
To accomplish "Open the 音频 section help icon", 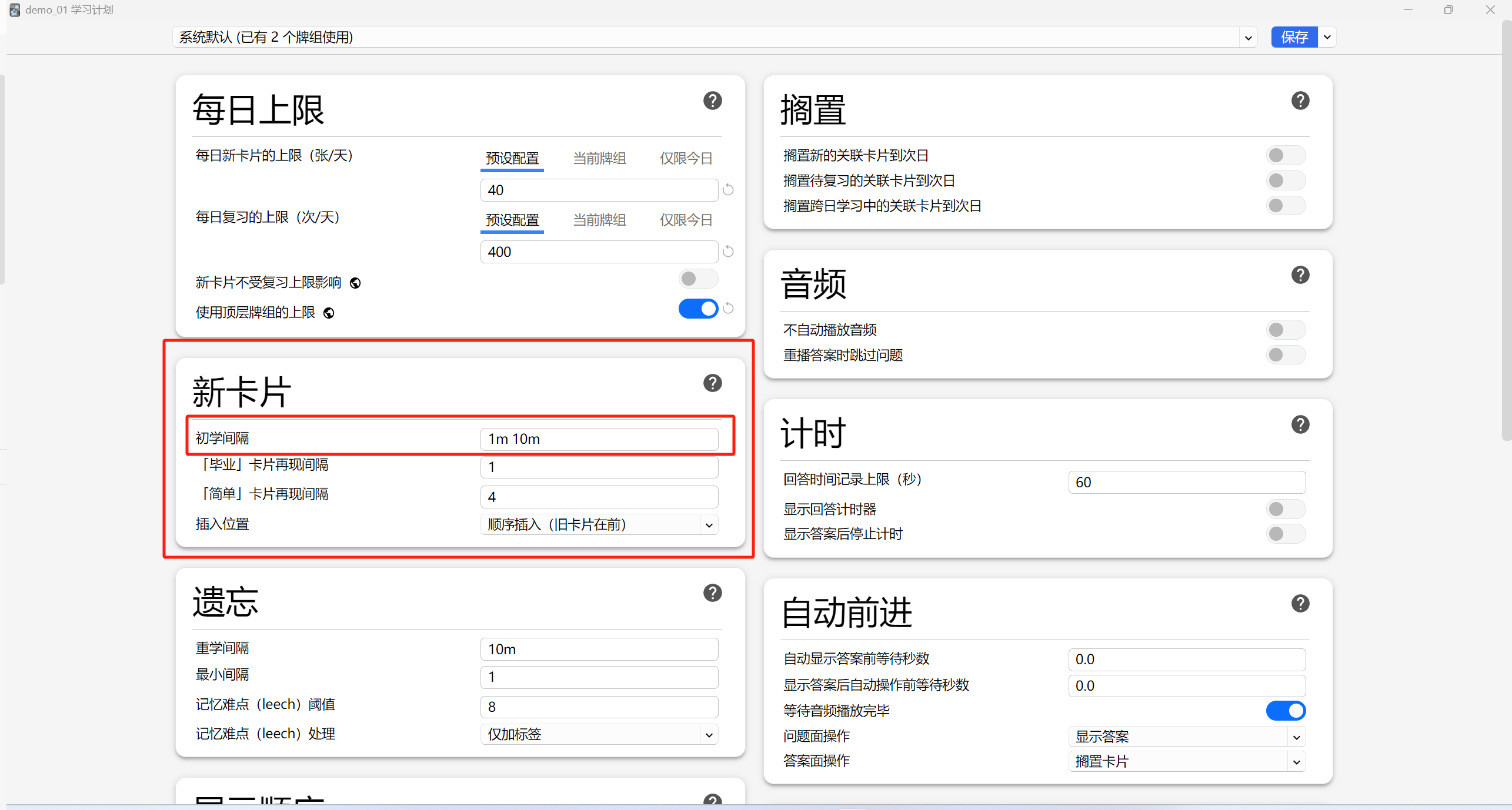I will tap(1300, 275).
